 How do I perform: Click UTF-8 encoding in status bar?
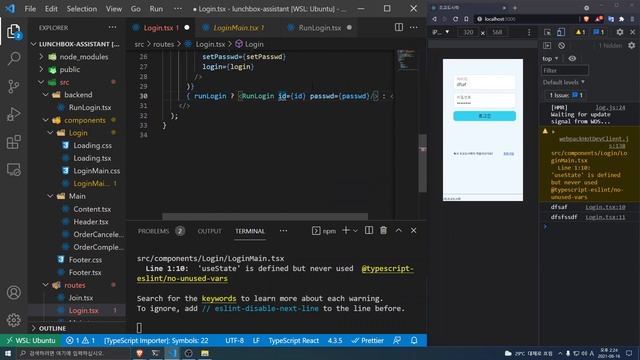pyautogui.click(x=234, y=340)
